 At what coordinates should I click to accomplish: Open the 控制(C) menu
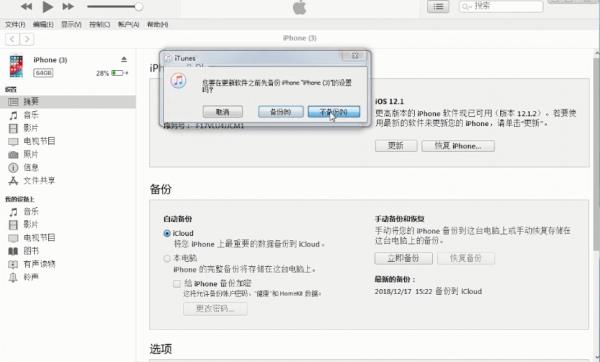point(99,24)
